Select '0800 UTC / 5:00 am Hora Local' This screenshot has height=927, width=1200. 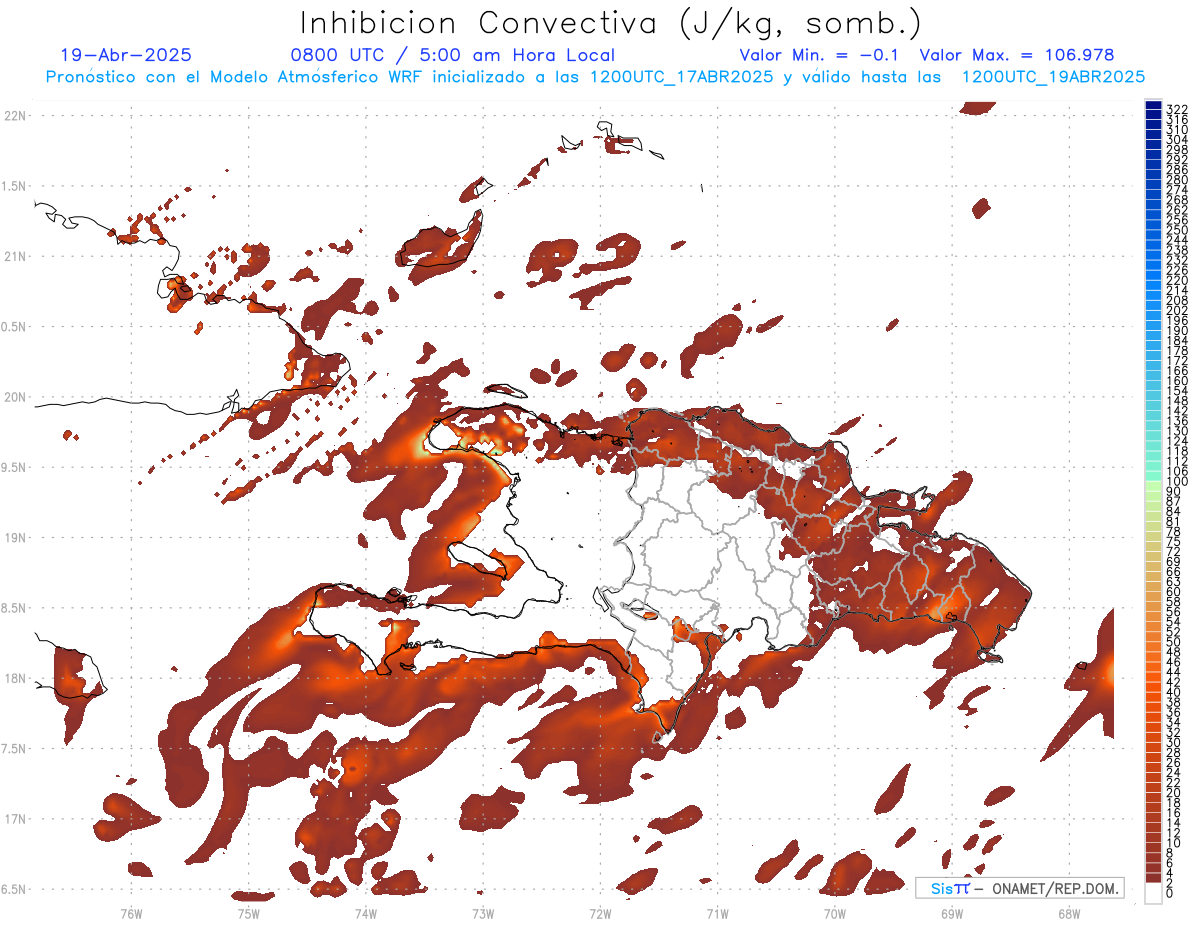pyautogui.click(x=453, y=55)
